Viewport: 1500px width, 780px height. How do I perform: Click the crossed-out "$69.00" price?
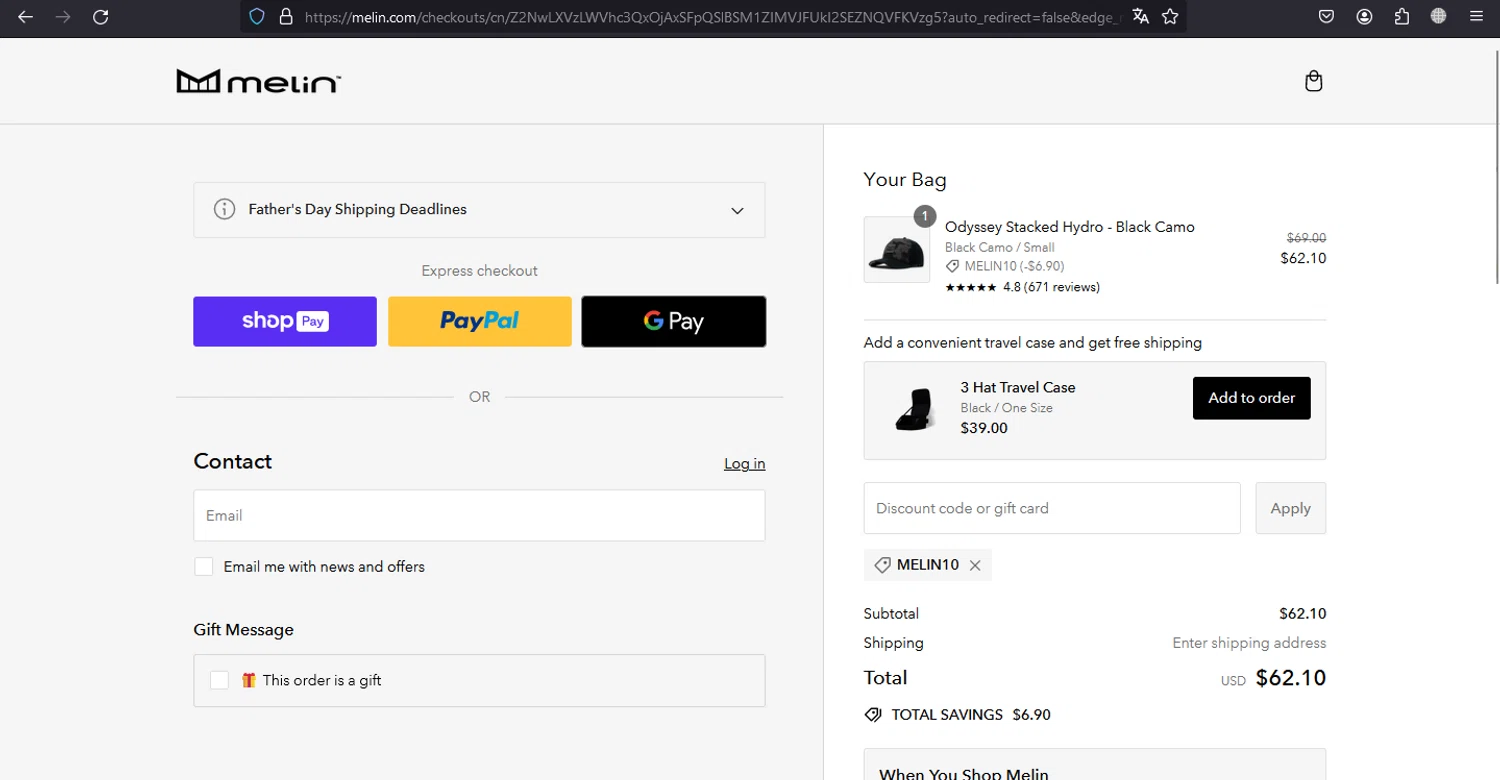1306,238
